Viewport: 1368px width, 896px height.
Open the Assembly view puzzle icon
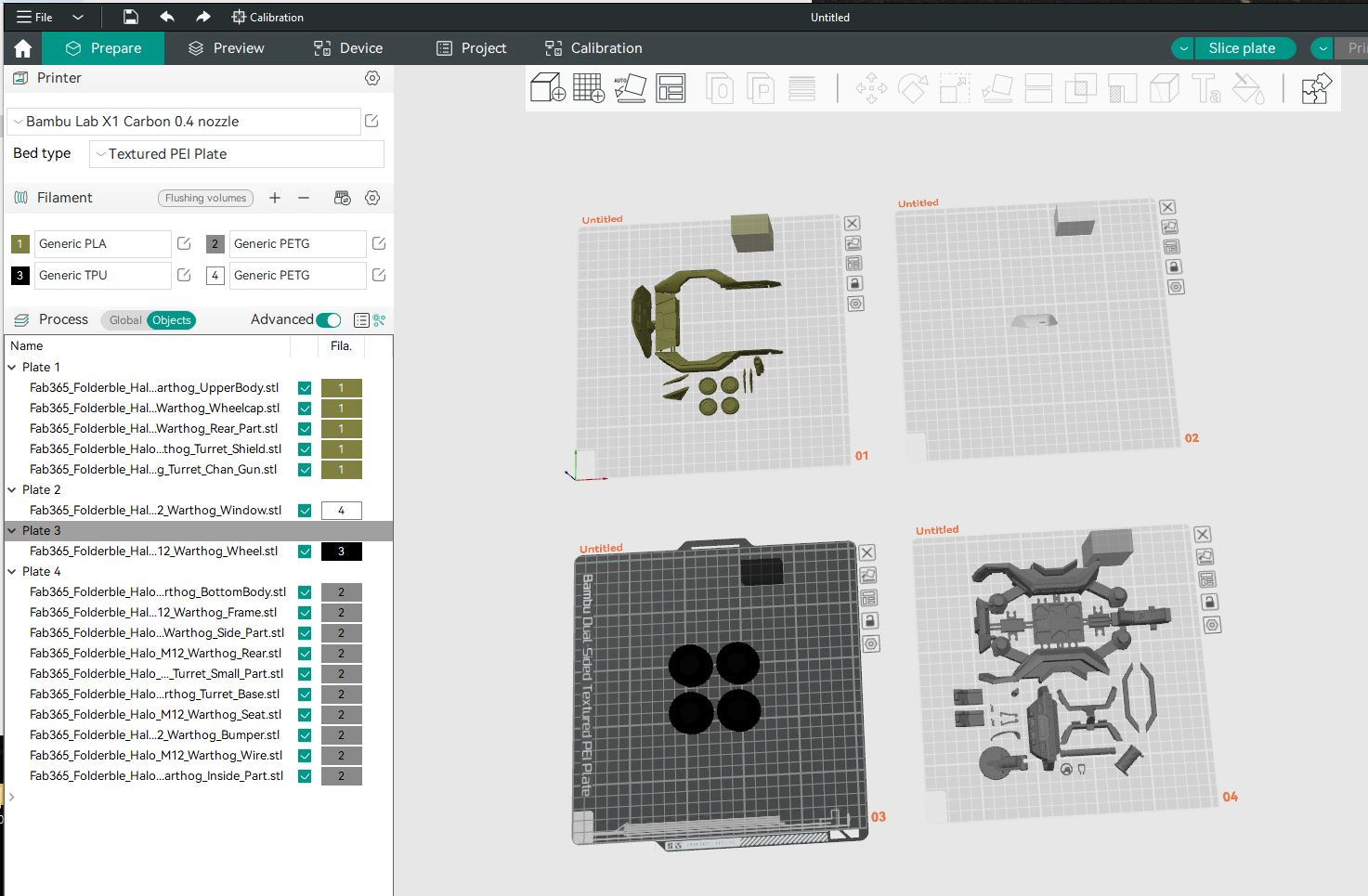[x=1316, y=89]
